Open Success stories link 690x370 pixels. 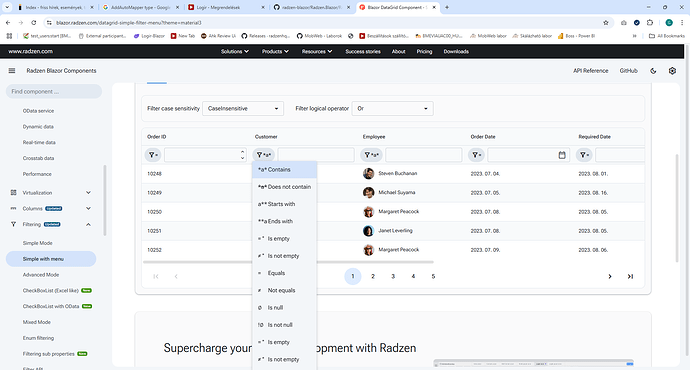click(363, 51)
